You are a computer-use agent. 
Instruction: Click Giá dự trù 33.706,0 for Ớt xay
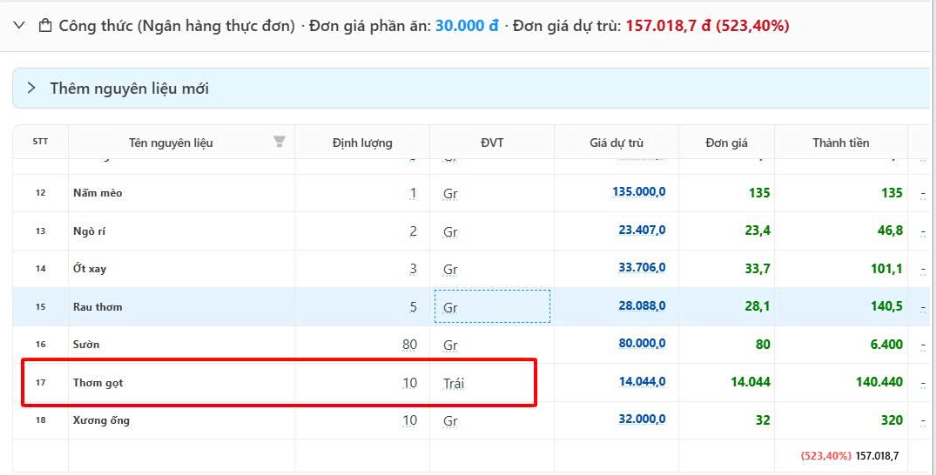pyautogui.click(x=642, y=267)
